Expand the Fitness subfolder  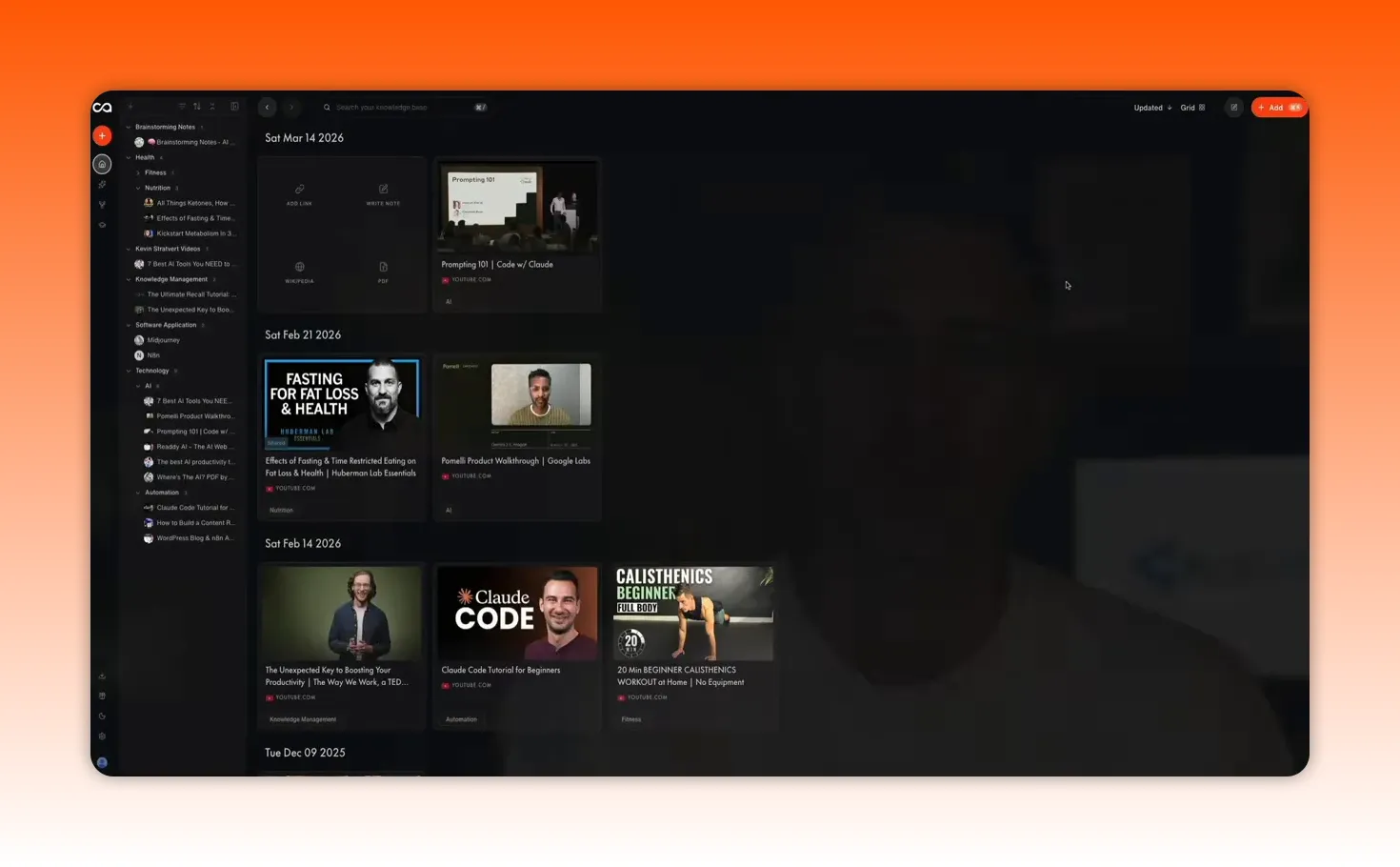click(138, 172)
